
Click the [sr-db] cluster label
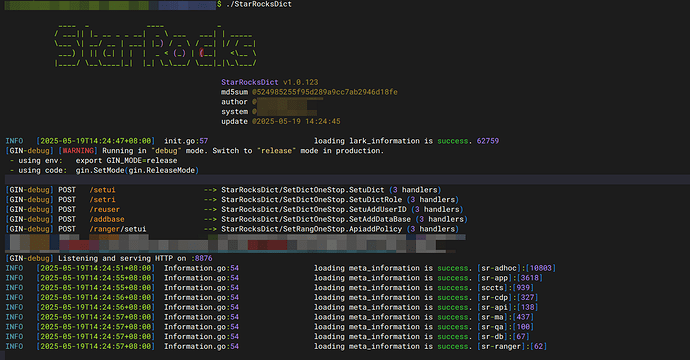(492, 337)
